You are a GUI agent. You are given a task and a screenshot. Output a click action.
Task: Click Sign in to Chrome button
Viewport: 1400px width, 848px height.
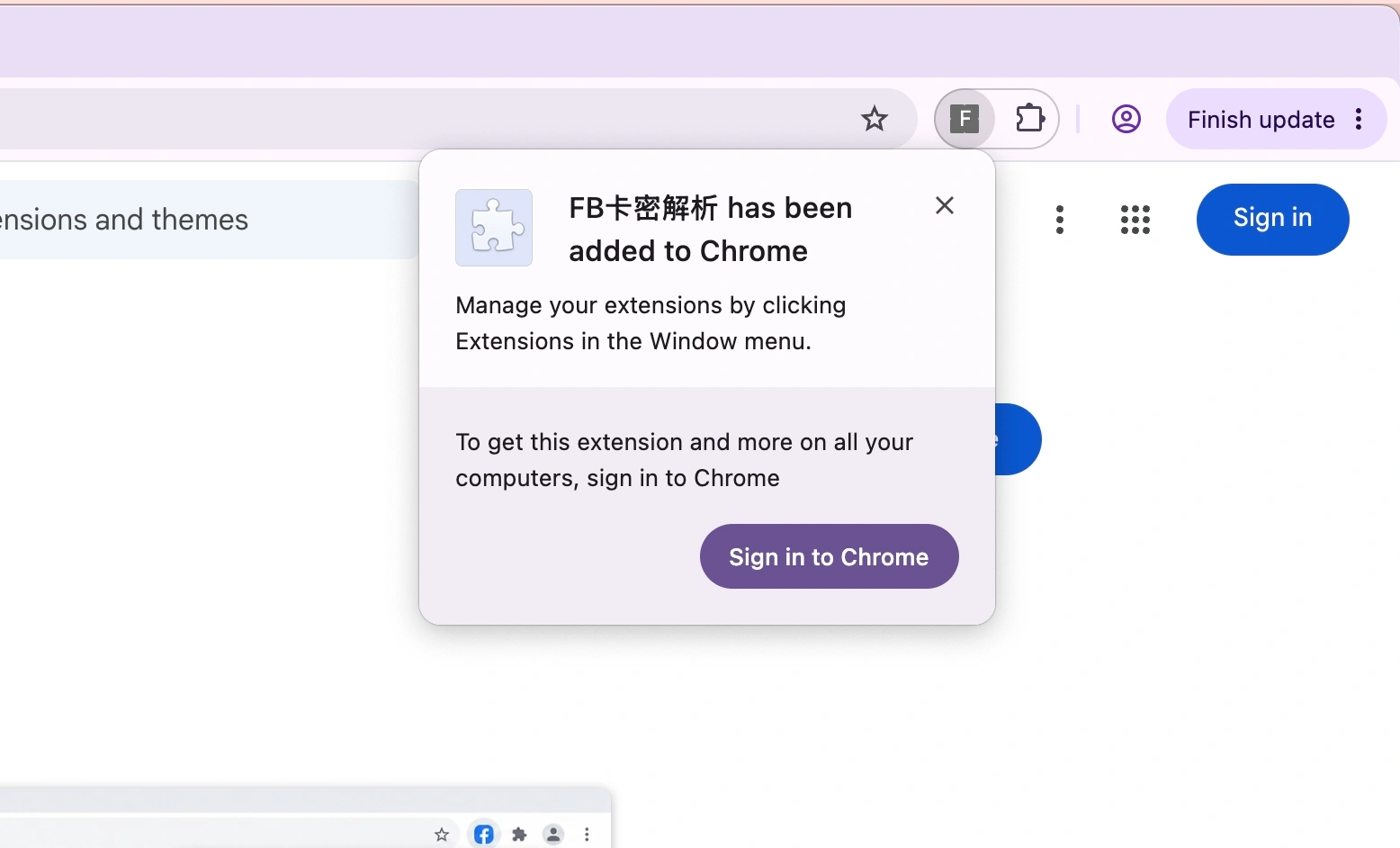pyautogui.click(x=829, y=556)
